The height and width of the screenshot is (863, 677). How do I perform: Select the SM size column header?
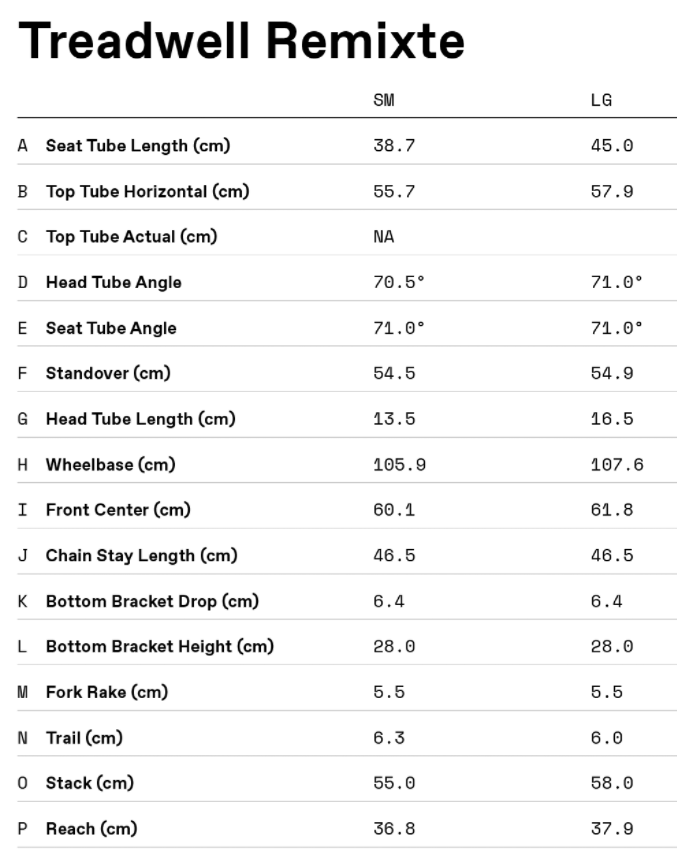click(384, 100)
